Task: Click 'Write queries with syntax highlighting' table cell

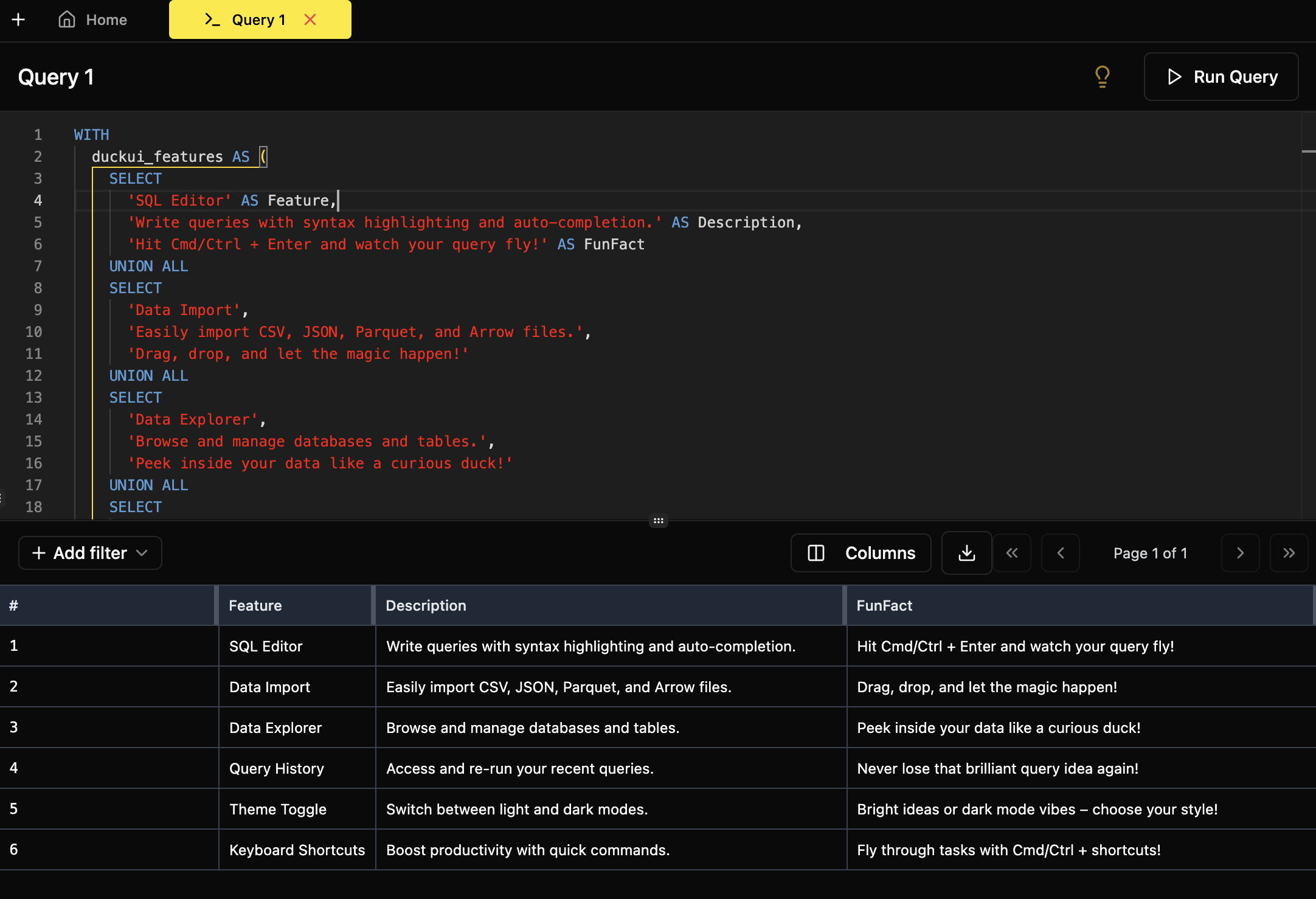Action: (611, 646)
